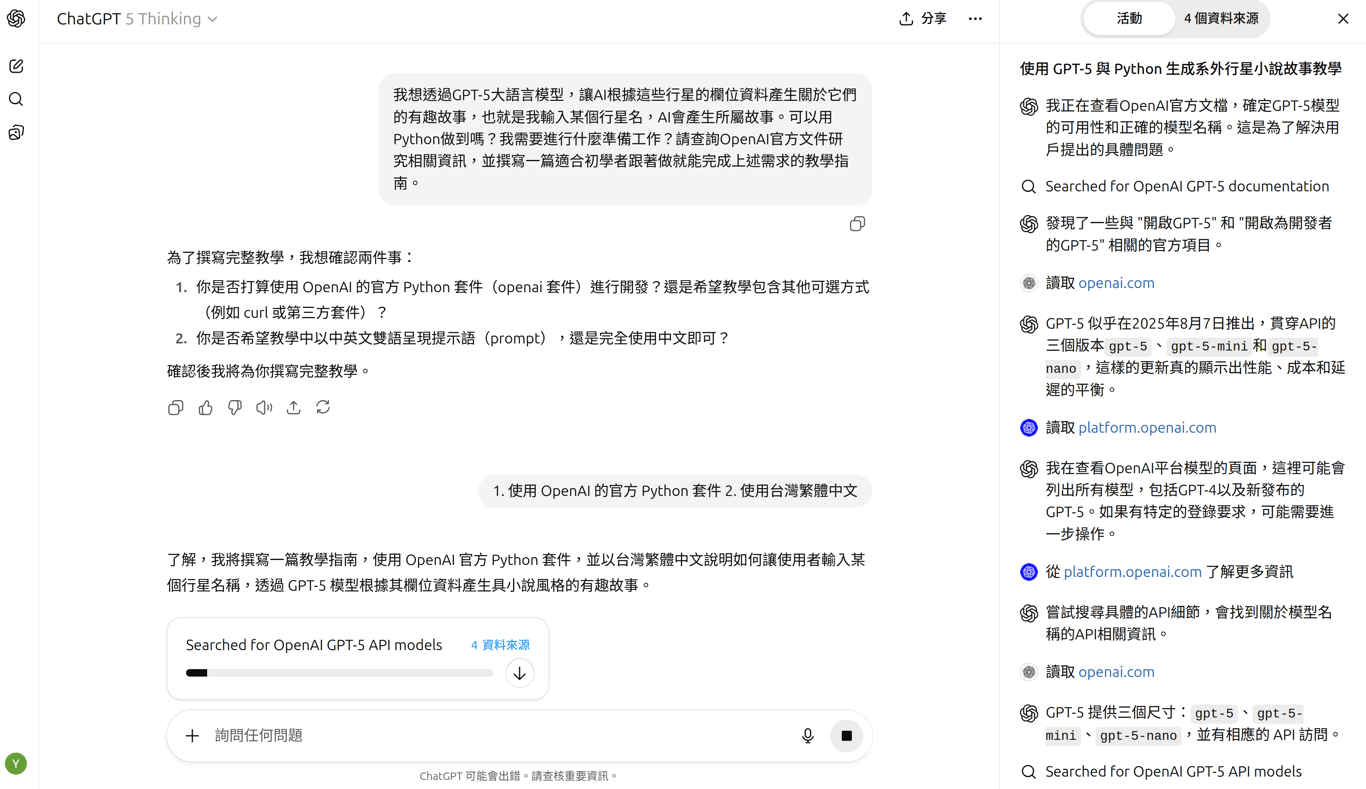The width and height of the screenshot is (1366, 789).
Task: Click the 'Searched for OpenAI GPT-5 API models' card text
Action: point(314,645)
